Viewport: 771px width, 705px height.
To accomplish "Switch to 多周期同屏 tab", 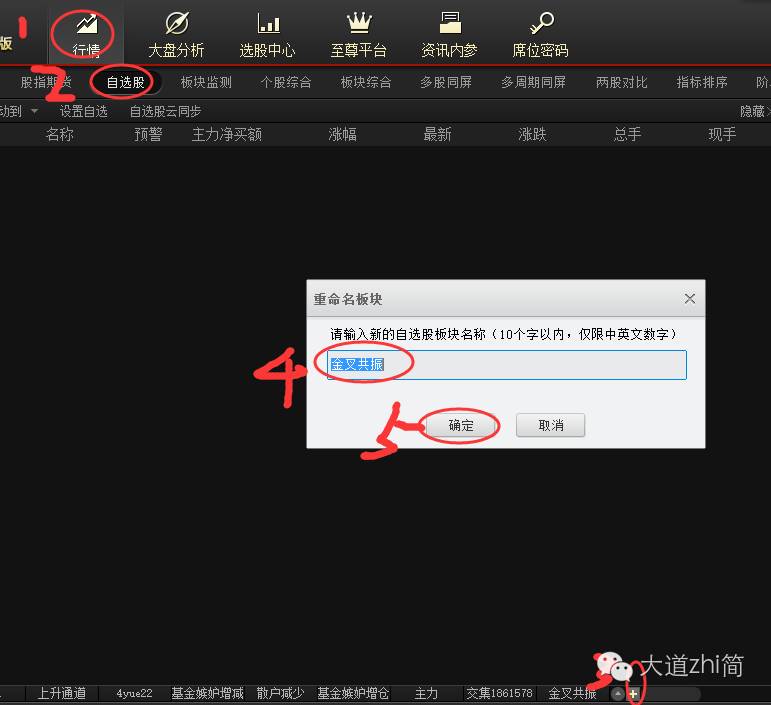I will 534,82.
